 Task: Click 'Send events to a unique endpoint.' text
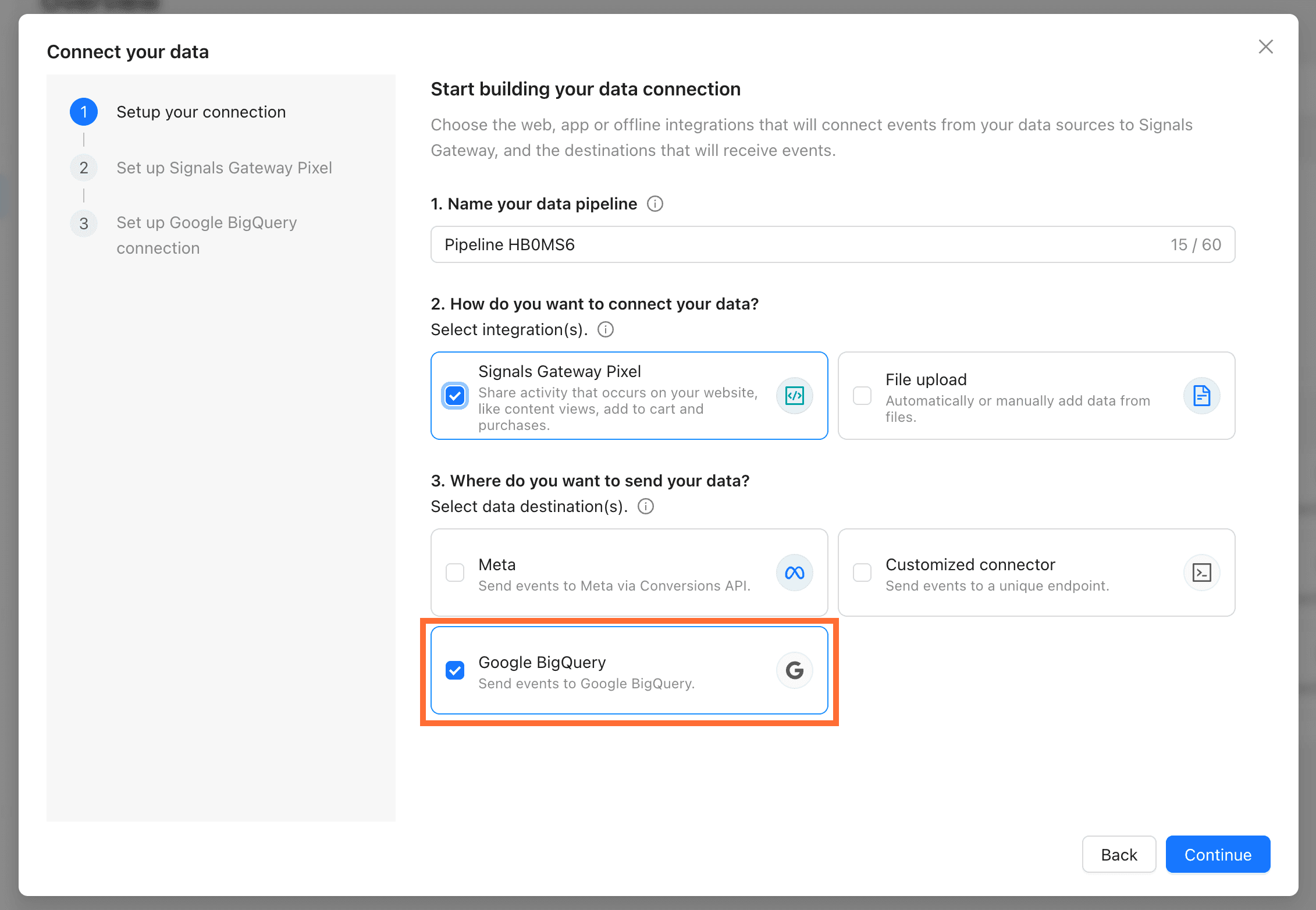tap(997, 586)
